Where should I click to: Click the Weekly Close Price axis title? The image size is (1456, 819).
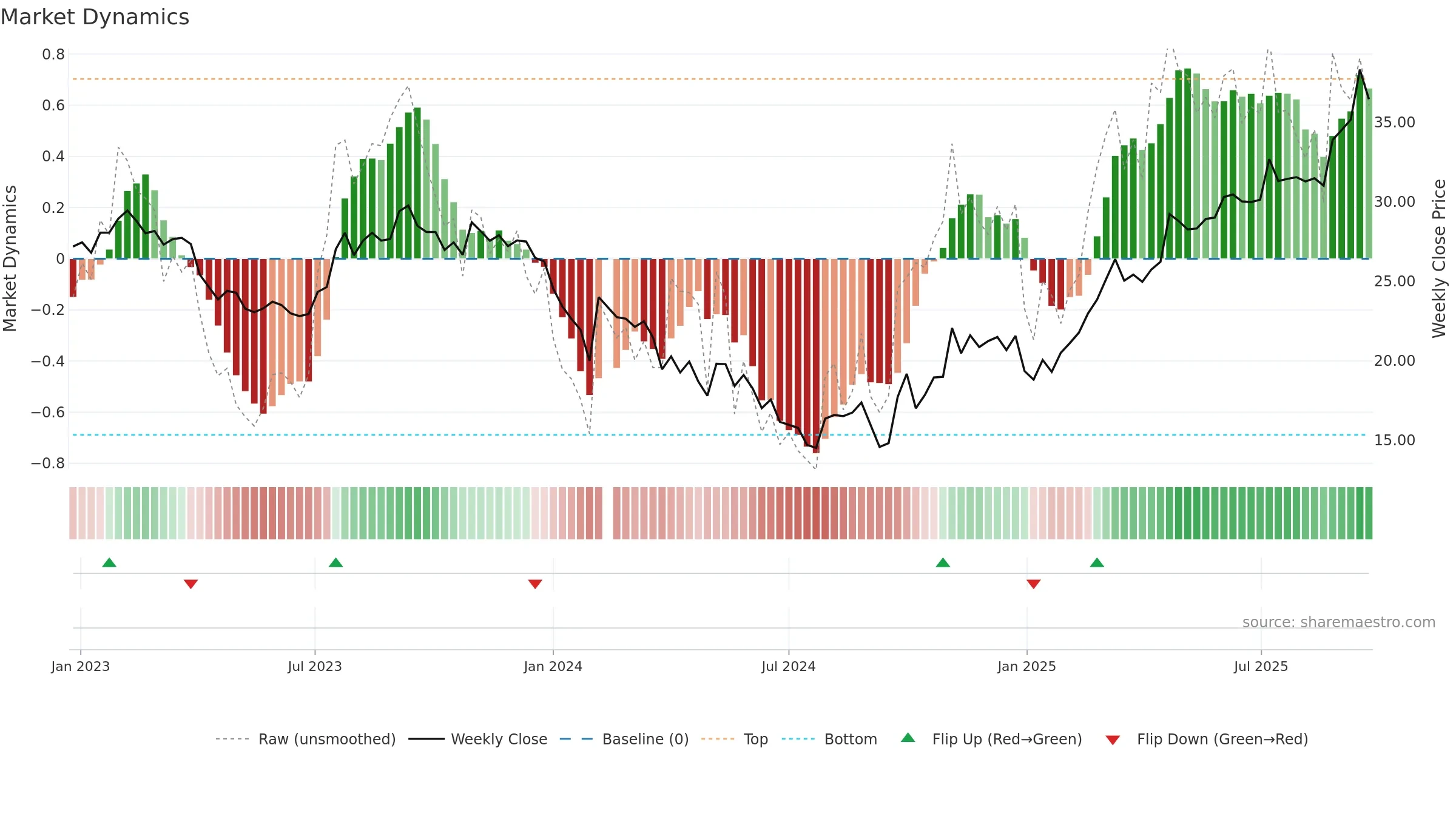tap(1439, 258)
